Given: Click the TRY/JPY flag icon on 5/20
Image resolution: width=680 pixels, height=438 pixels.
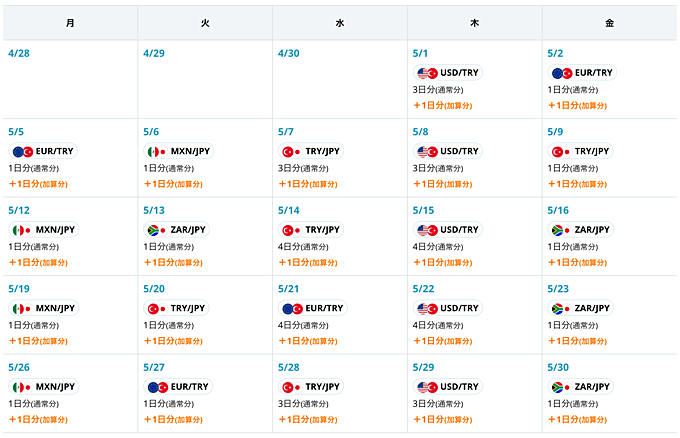Looking at the screenshot, I should pos(157,308).
